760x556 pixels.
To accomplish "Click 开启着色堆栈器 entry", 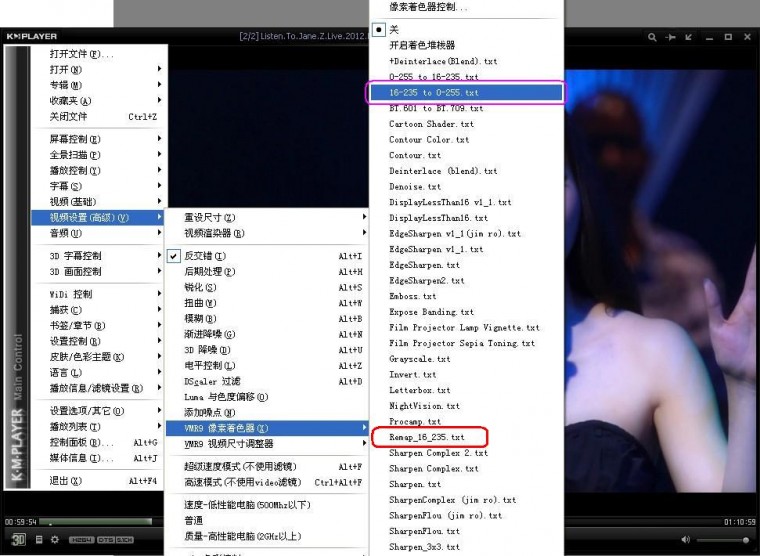I will pyautogui.click(x=466, y=45).
